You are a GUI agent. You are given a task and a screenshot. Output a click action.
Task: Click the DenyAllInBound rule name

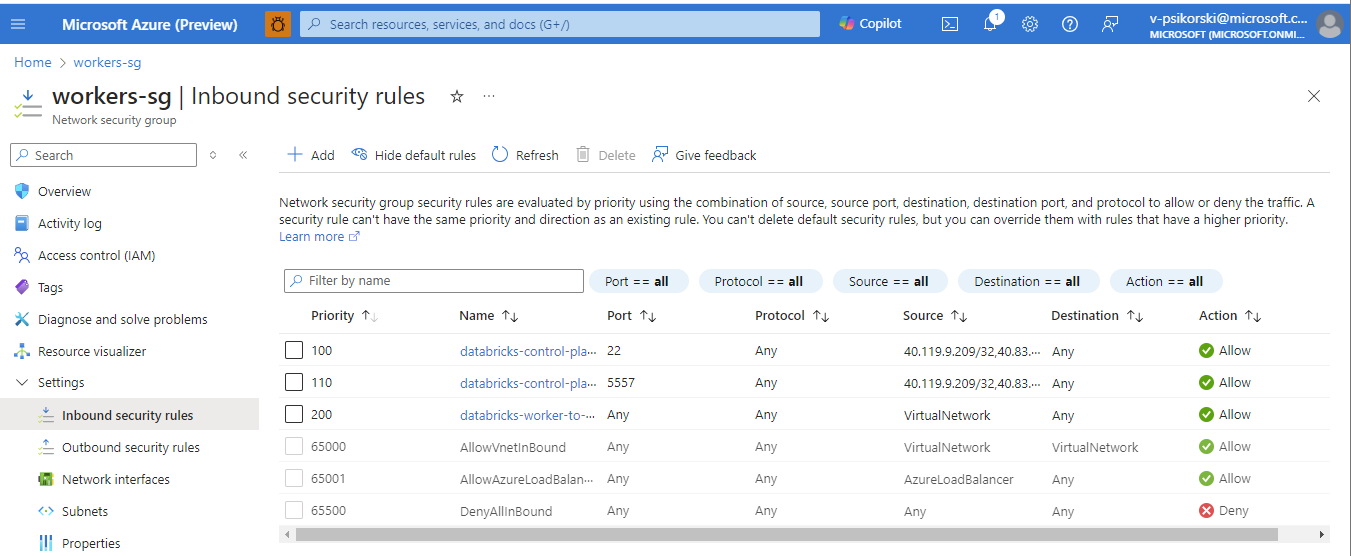tap(506, 511)
